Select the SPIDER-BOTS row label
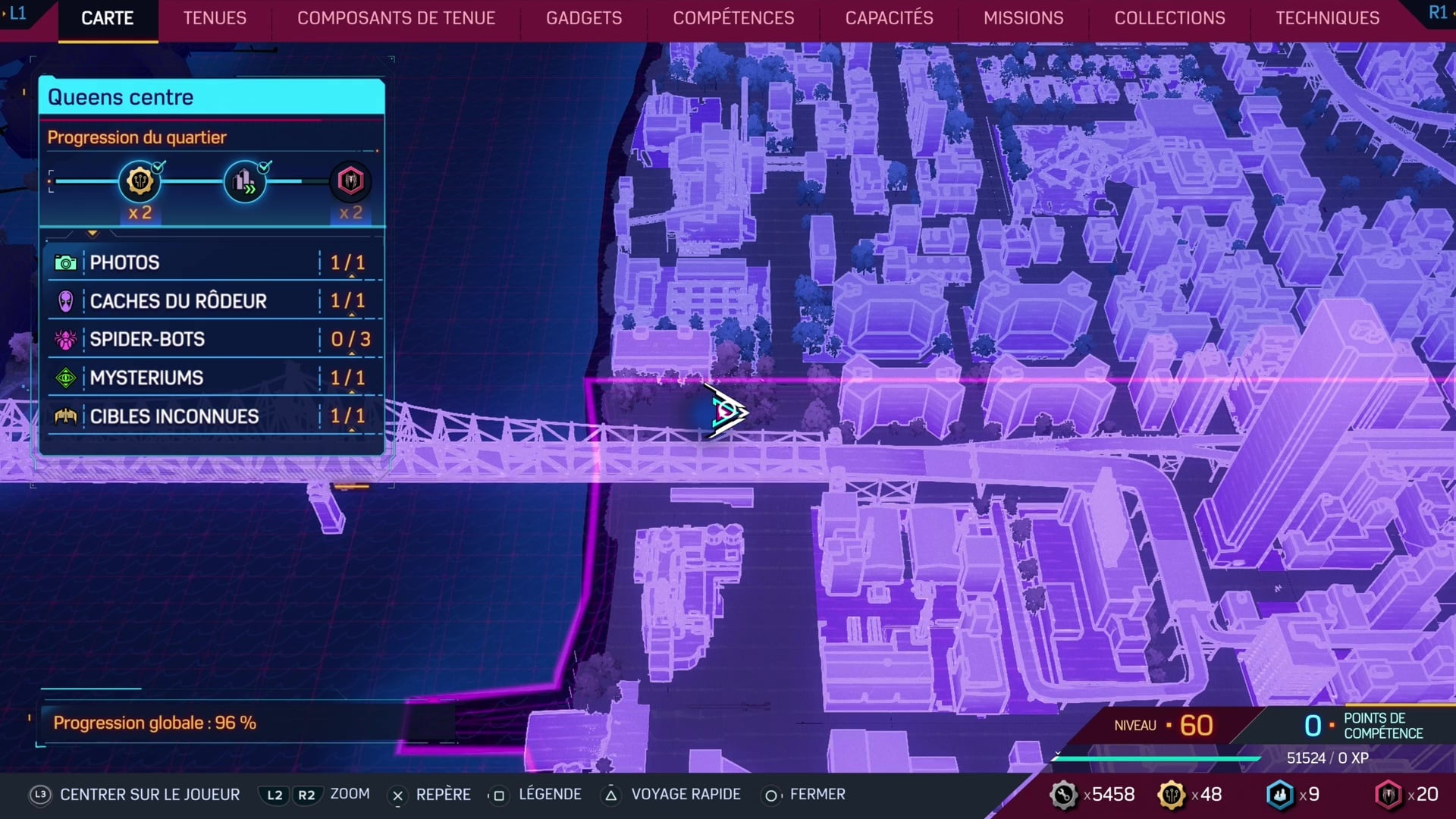The image size is (1456, 819). tap(147, 340)
